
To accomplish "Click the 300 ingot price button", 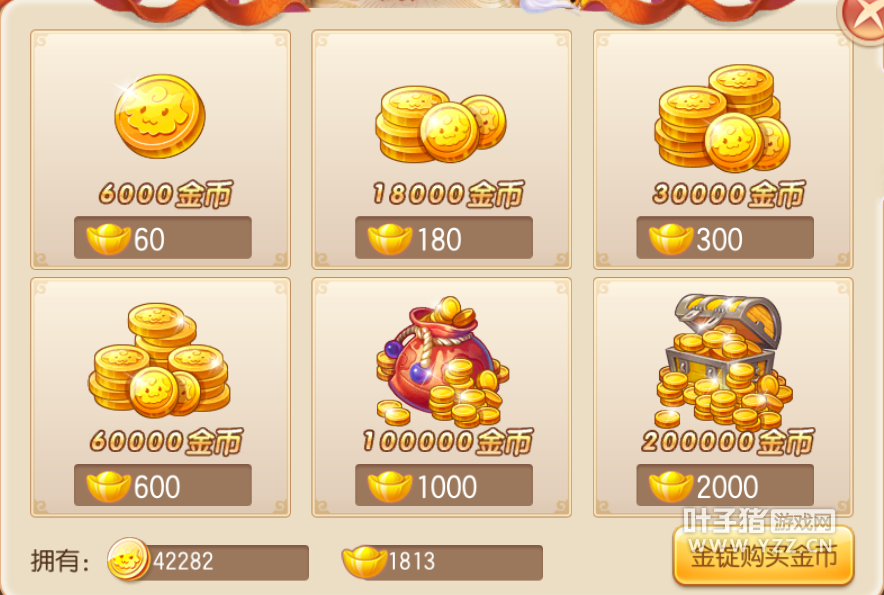I will click(x=725, y=237).
